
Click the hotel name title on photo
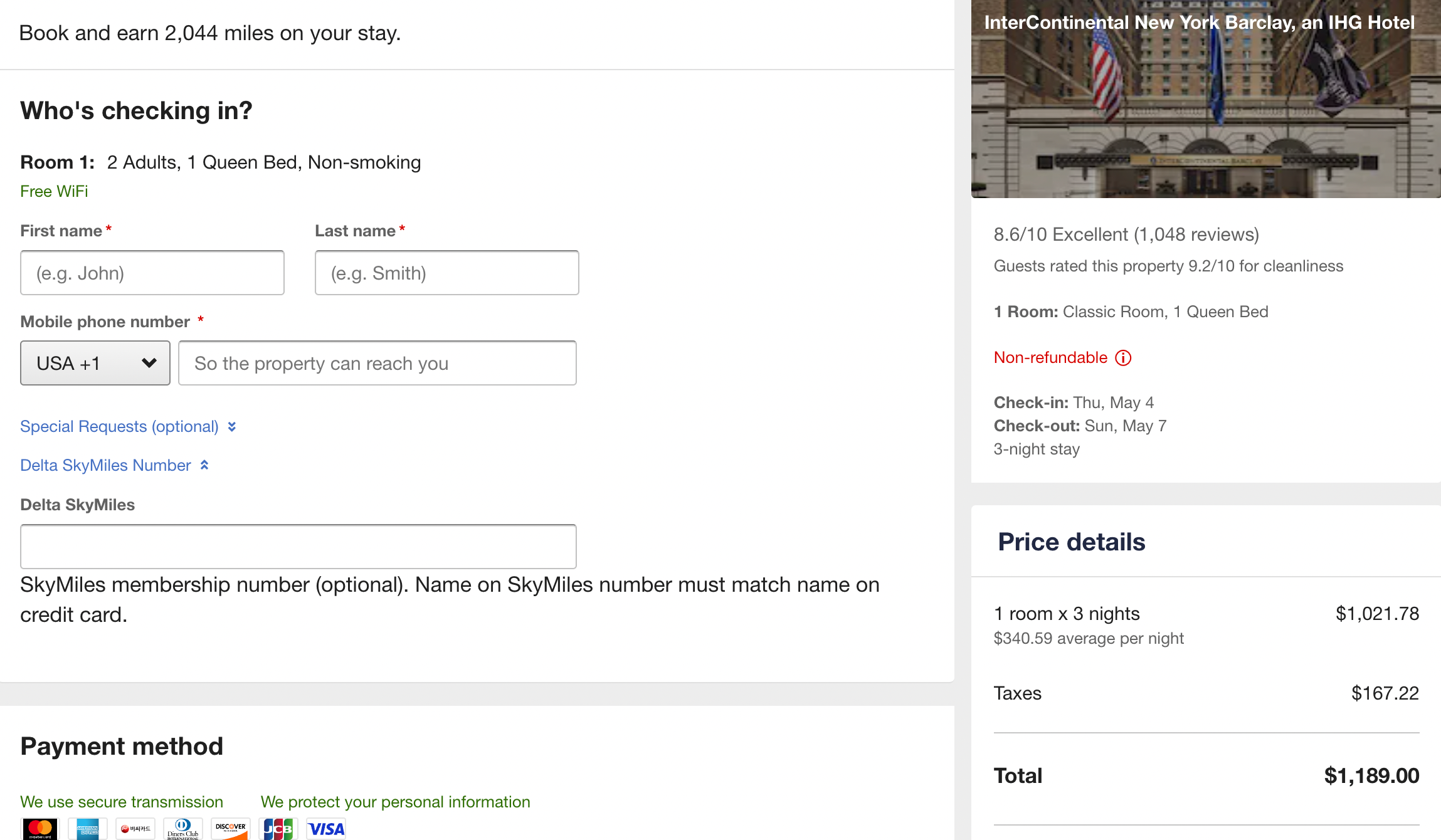(1199, 23)
